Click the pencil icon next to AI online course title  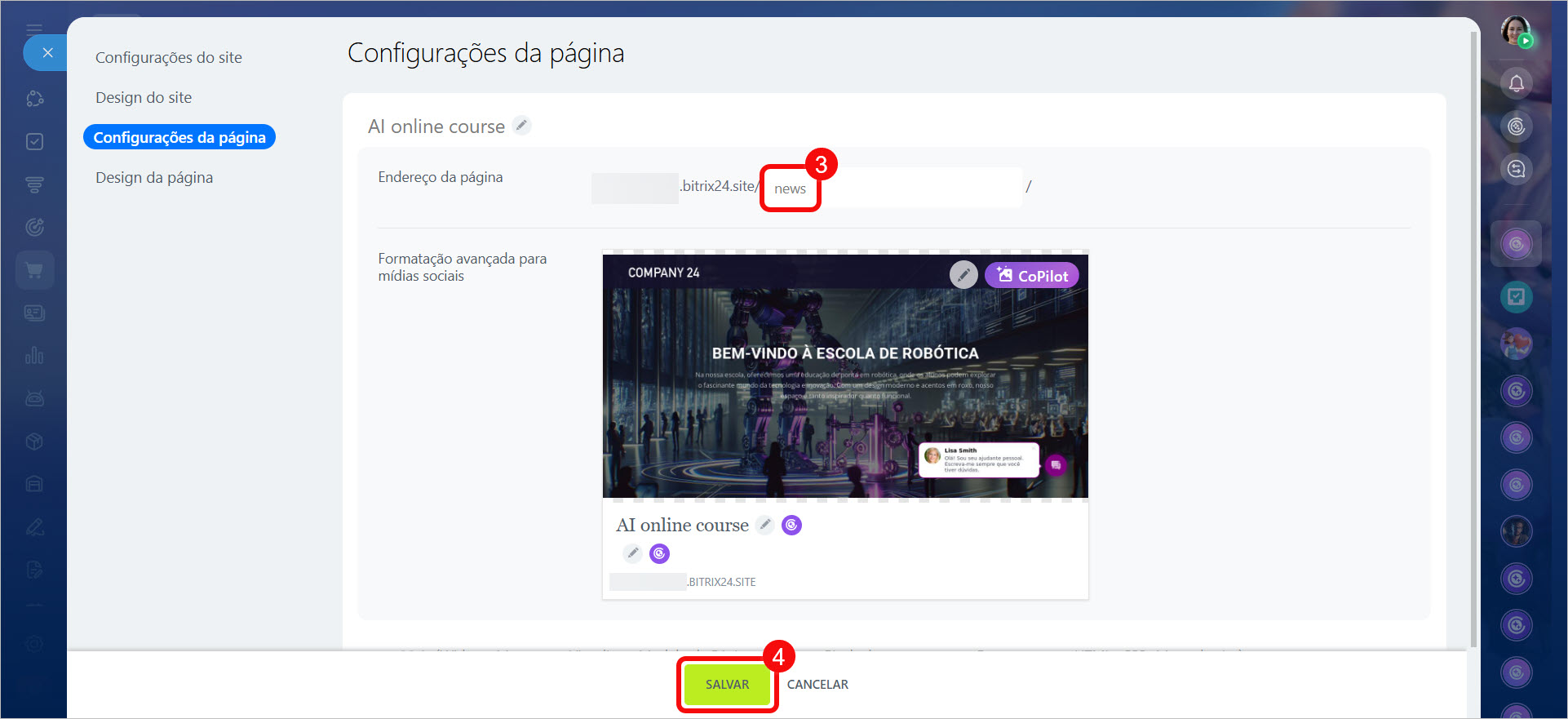(x=521, y=126)
